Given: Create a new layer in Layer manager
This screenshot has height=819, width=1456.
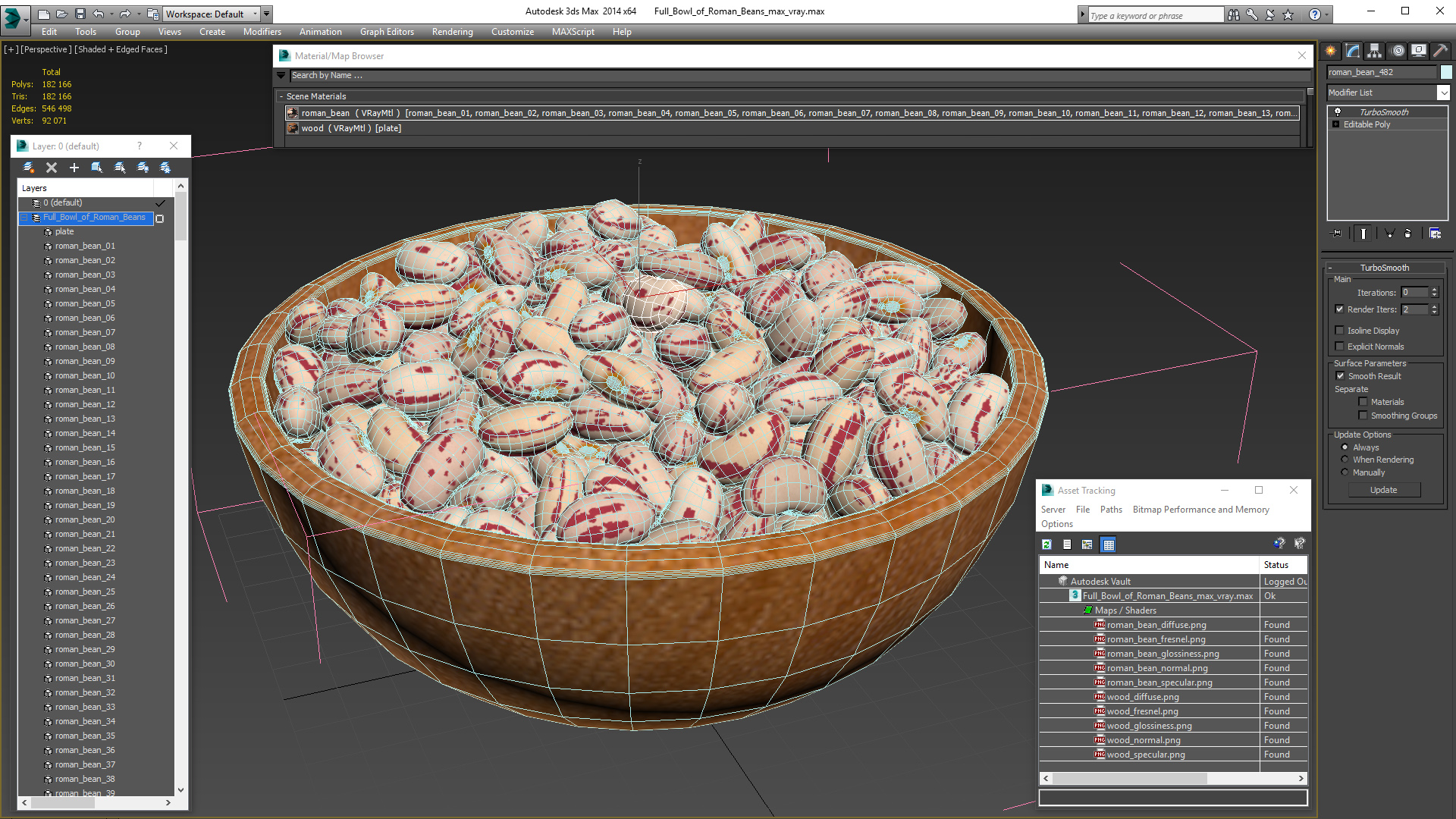Looking at the screenshot, I should [x=28, y=167].
